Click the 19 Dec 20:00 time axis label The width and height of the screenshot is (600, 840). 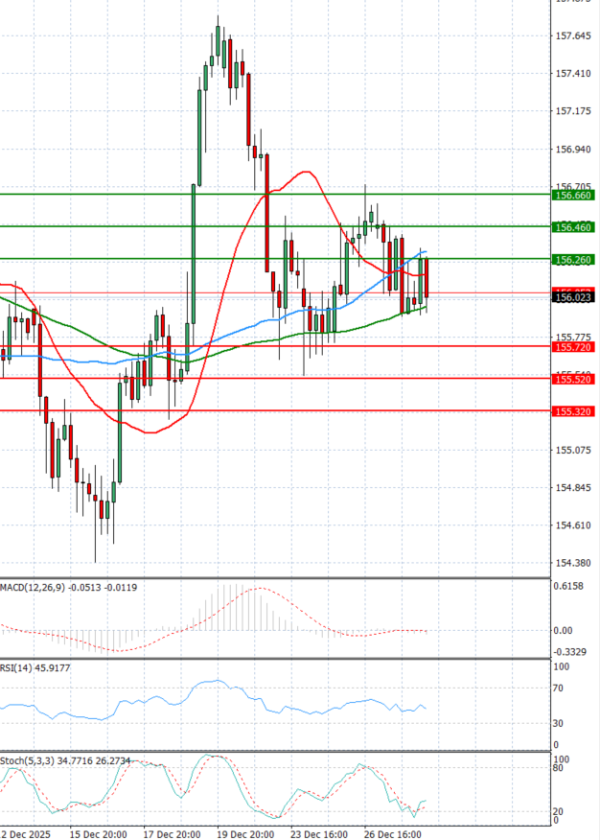pyautogui.click(x=245, y=832)
